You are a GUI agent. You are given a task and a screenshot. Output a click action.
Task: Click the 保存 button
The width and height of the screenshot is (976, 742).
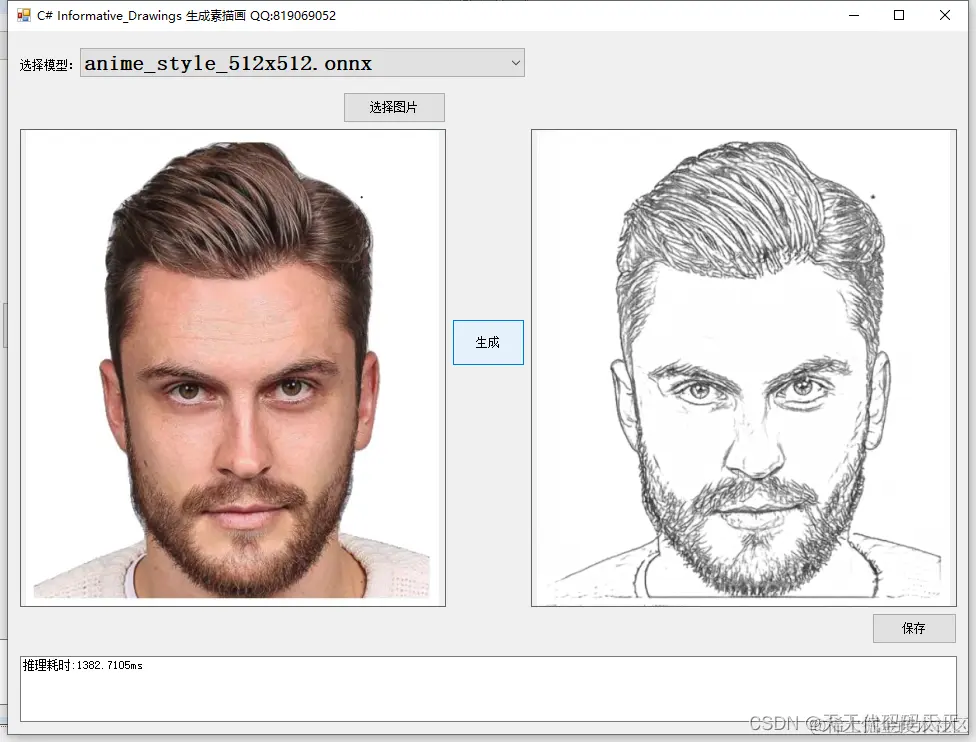pos(914,628)
